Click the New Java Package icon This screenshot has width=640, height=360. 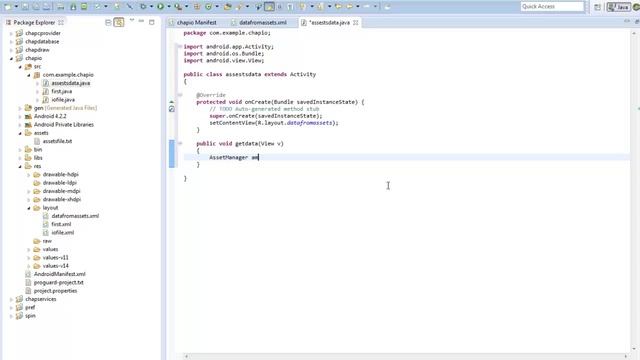pyautogui.click(x=197, y=7)
